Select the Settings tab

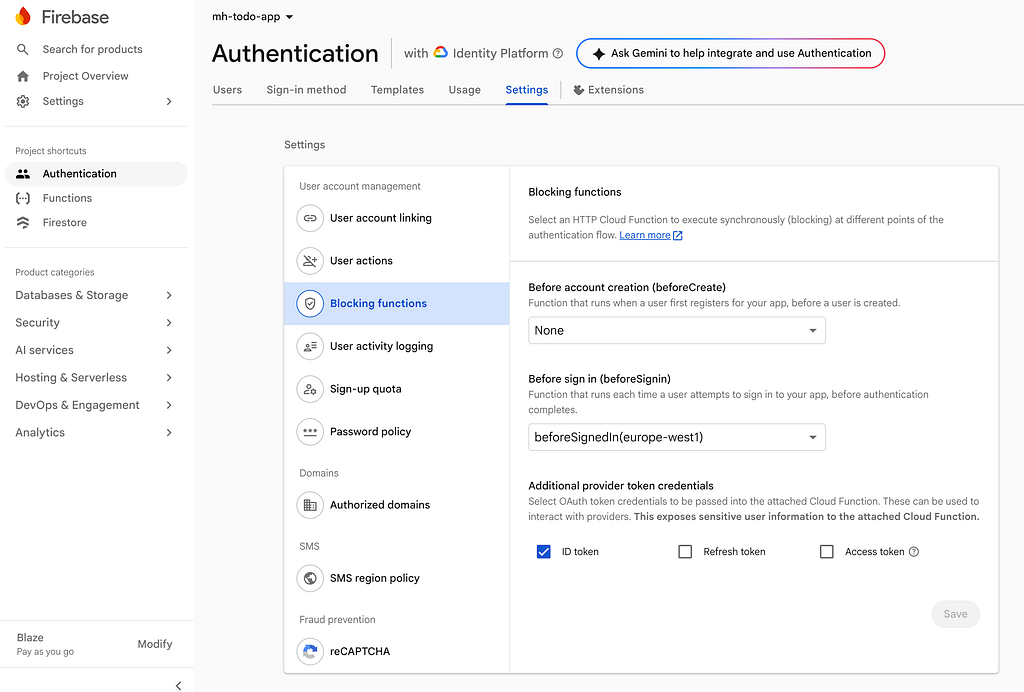click(526, 90)
